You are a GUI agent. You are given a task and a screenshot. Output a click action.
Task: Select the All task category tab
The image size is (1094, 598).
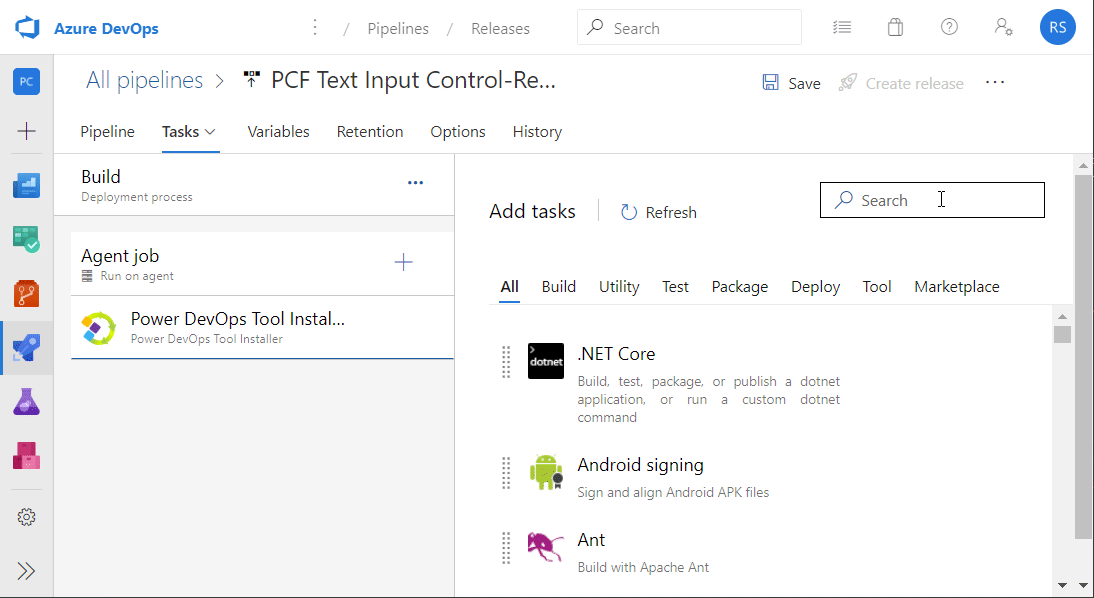[x=509, y=287]
